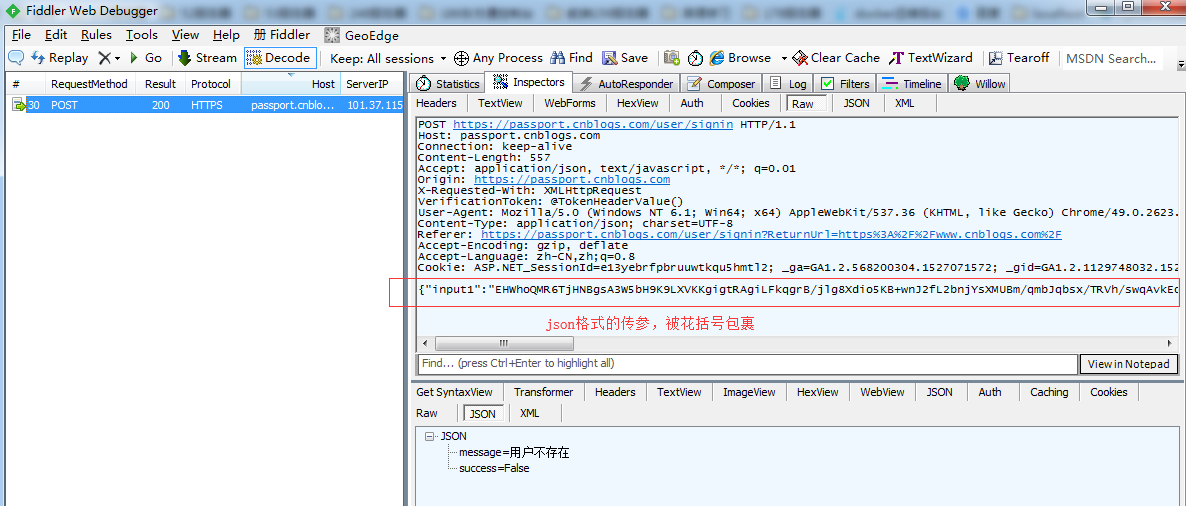Open the Origin header URL link

click(x=572, y=179)
